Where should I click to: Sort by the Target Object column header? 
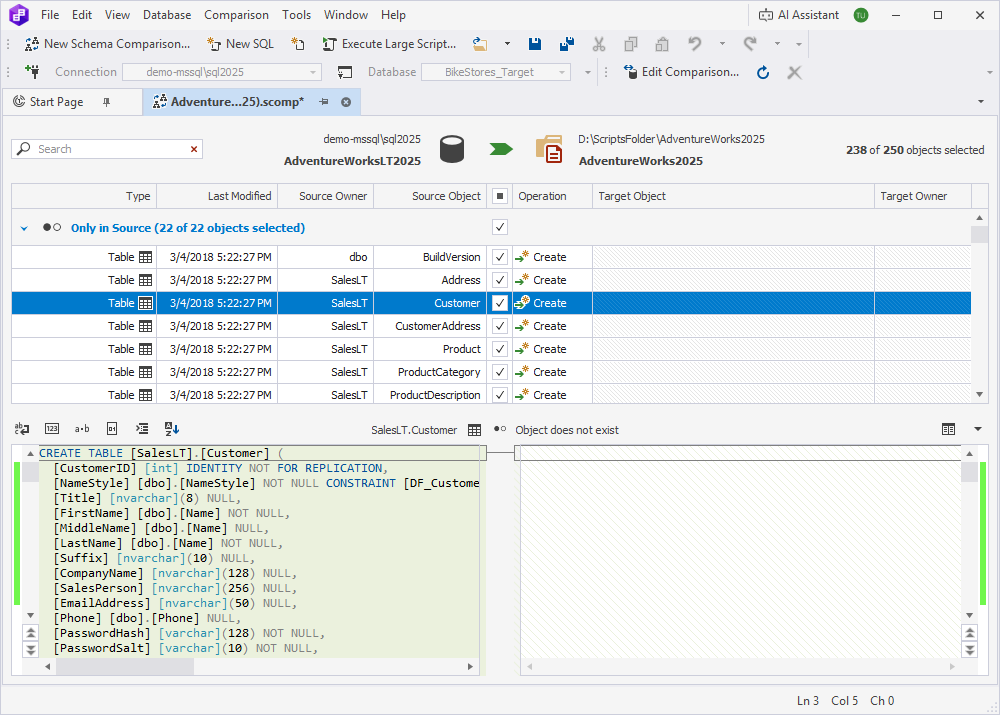click(733, 196)
